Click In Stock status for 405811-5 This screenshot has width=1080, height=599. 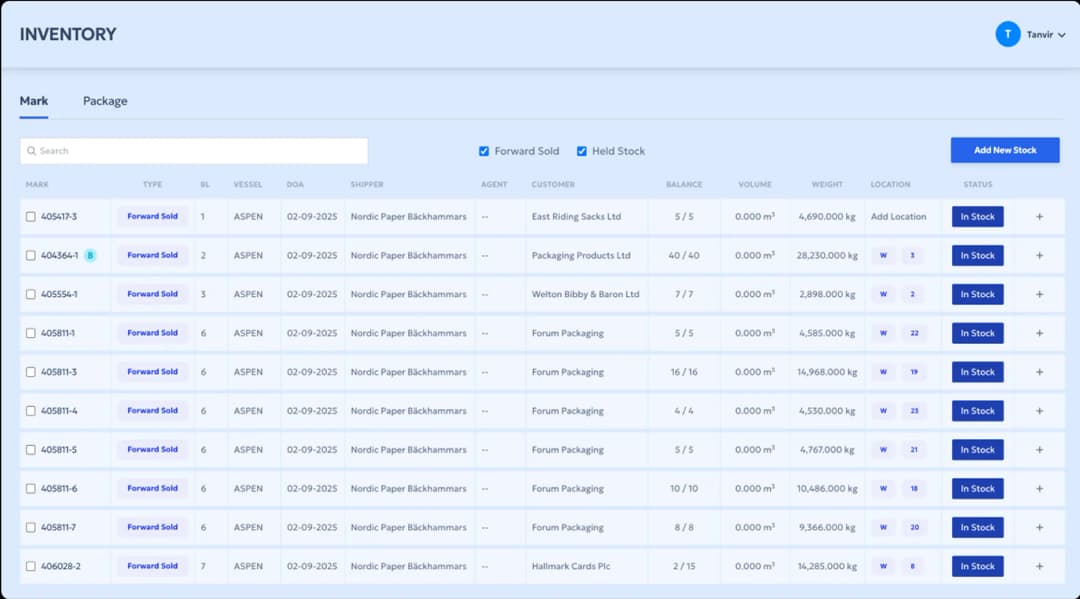point(977,450)
